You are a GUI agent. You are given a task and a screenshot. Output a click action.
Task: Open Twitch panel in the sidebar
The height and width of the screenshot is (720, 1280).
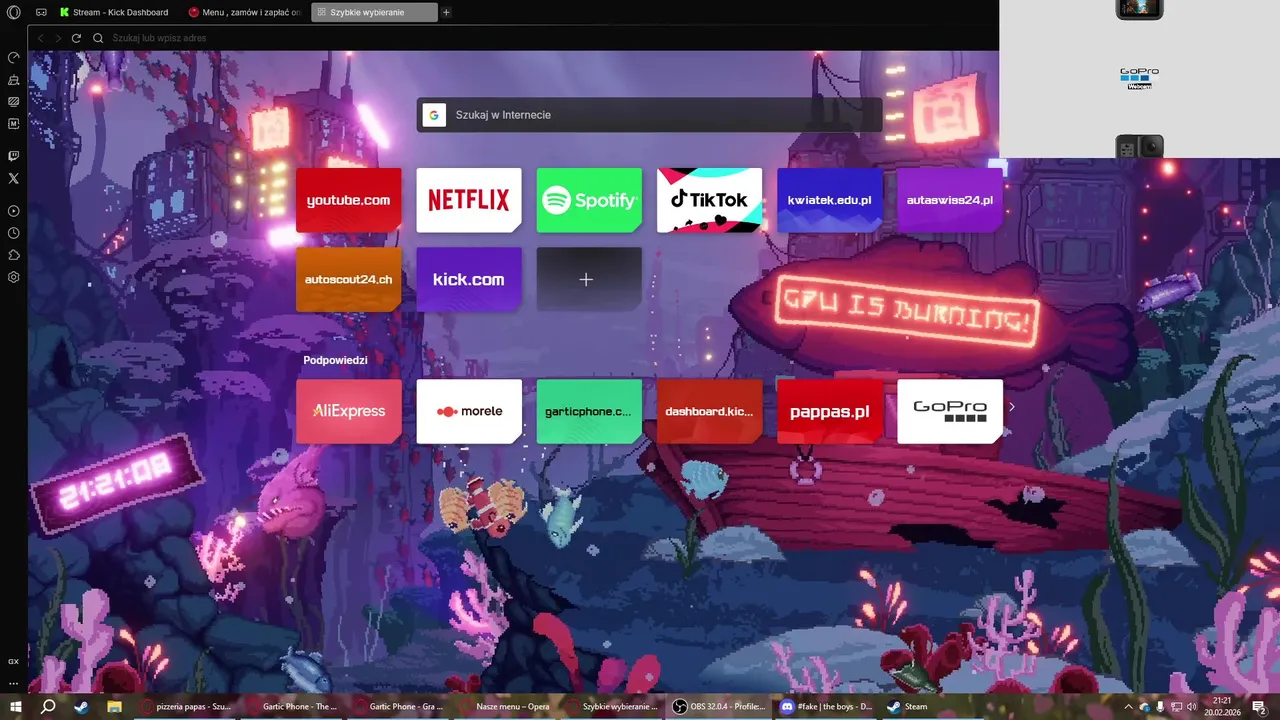click(14, 156)
